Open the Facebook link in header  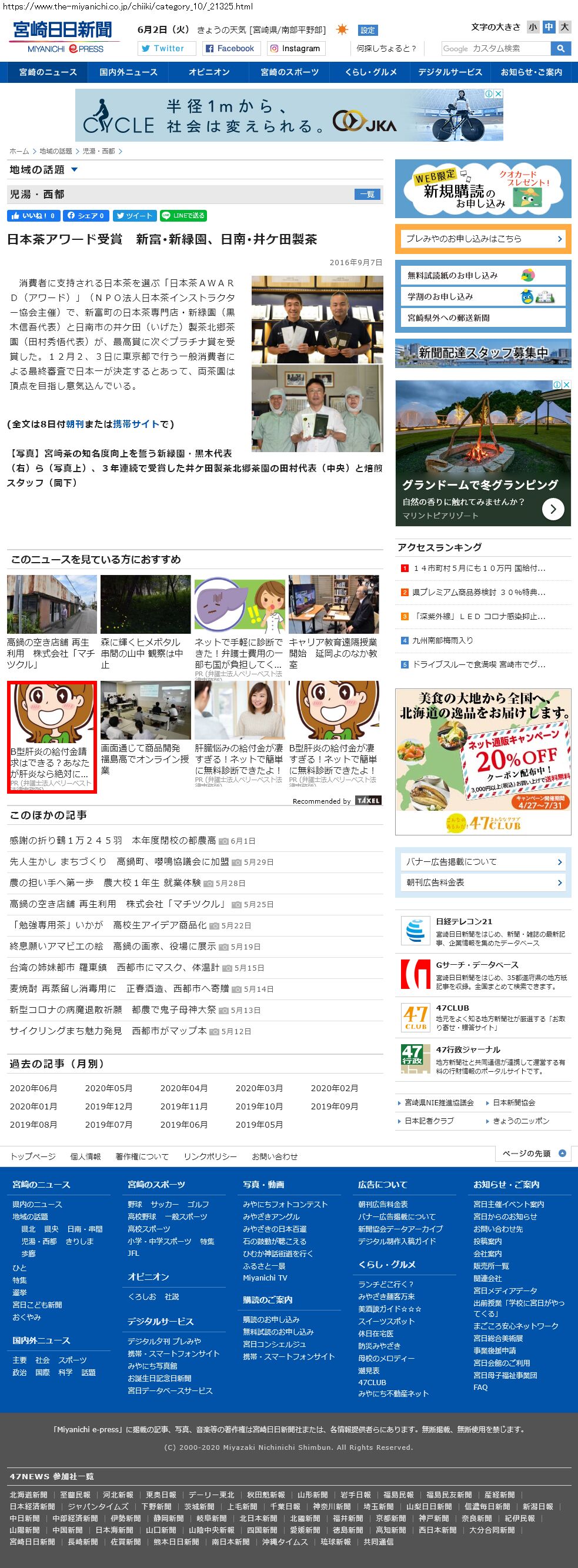[x=230, y=49]
